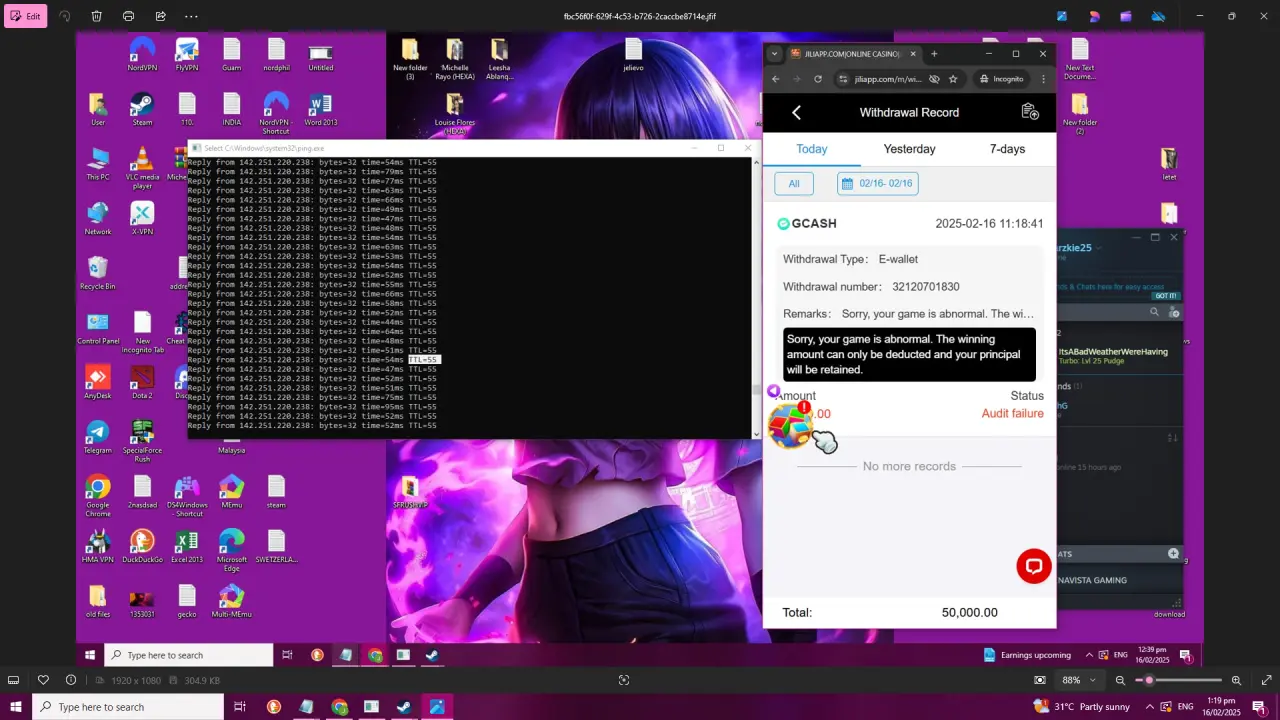Delete the photo with the trash icon
Image resolution: width=1280 pixels, height=720 pixels.
[x=96, y=16]
